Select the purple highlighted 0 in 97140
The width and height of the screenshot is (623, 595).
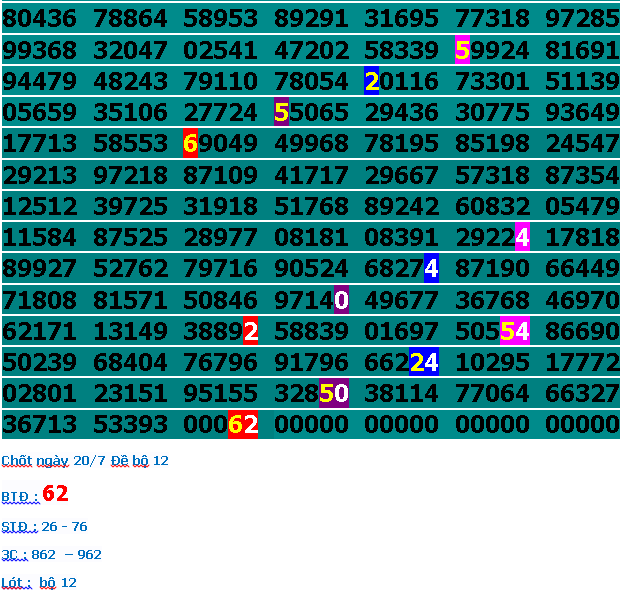341,299
